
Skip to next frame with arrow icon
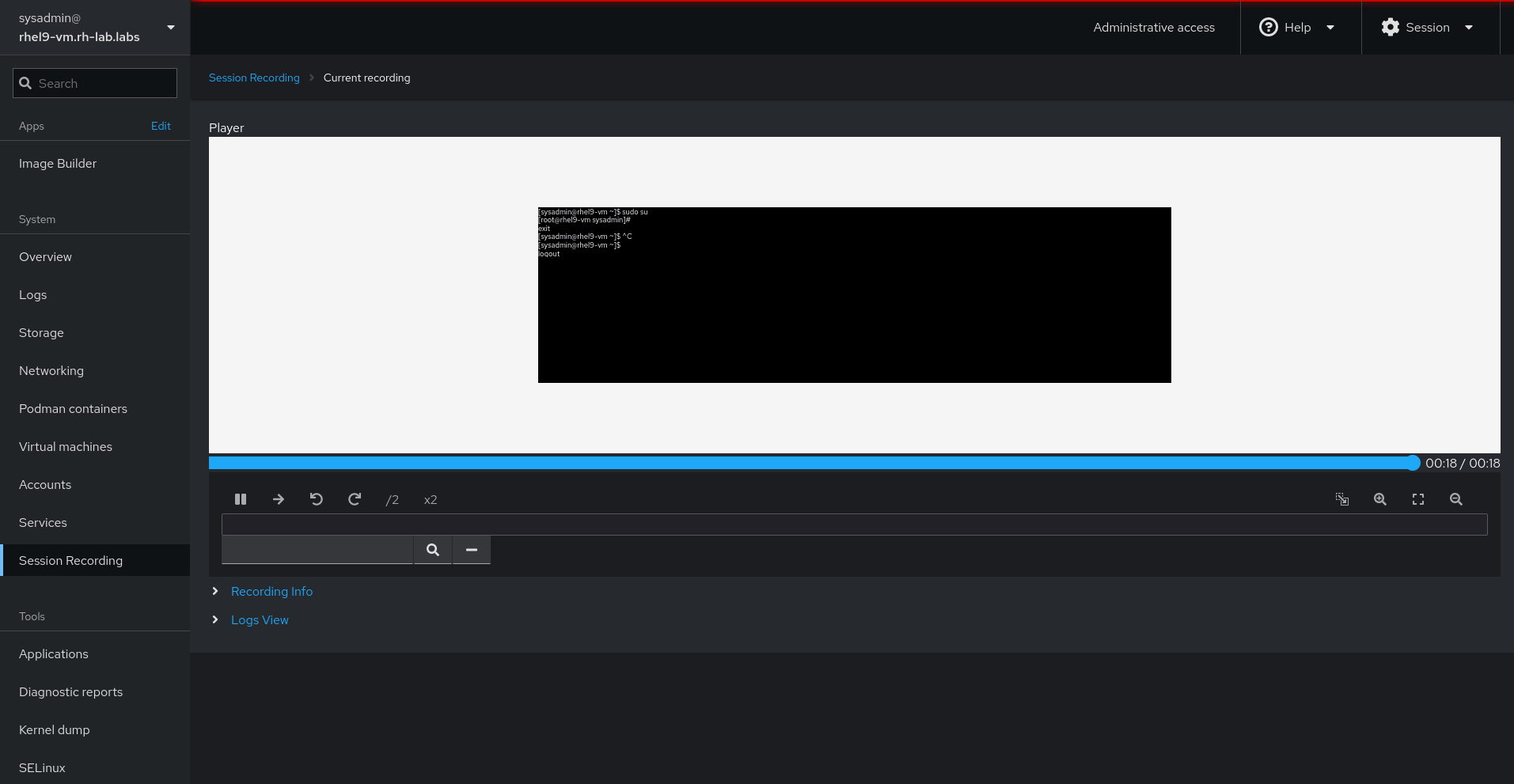coord(279,499)
